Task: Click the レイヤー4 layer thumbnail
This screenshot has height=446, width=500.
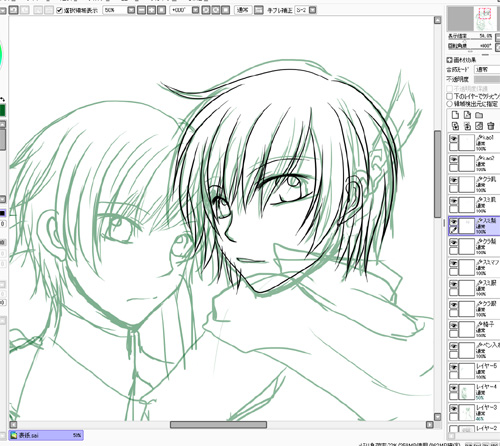Action: (x=467, y=392)
